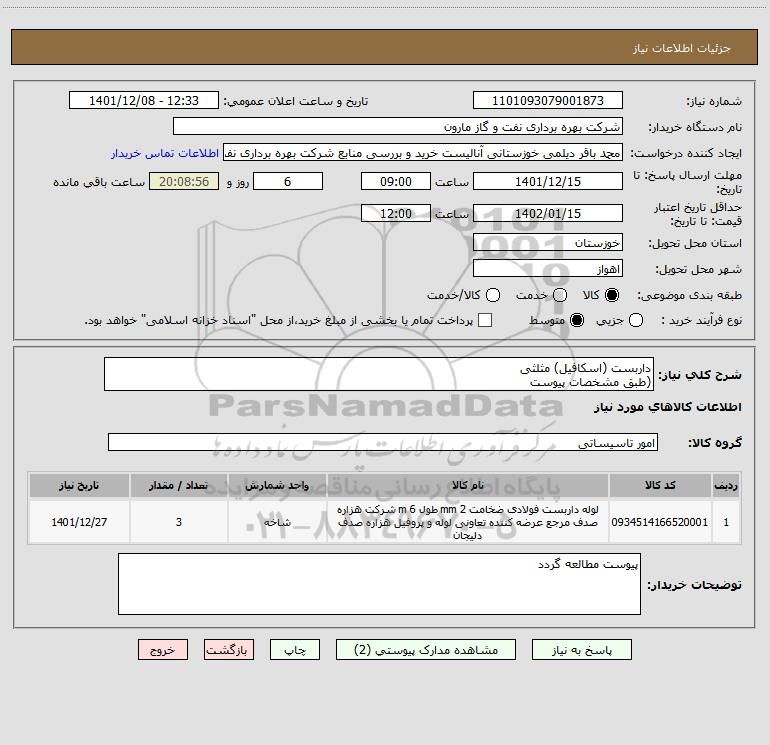Click the remaining days field showing 6
This screenshot has width=770, height=745.
[288, 181]
